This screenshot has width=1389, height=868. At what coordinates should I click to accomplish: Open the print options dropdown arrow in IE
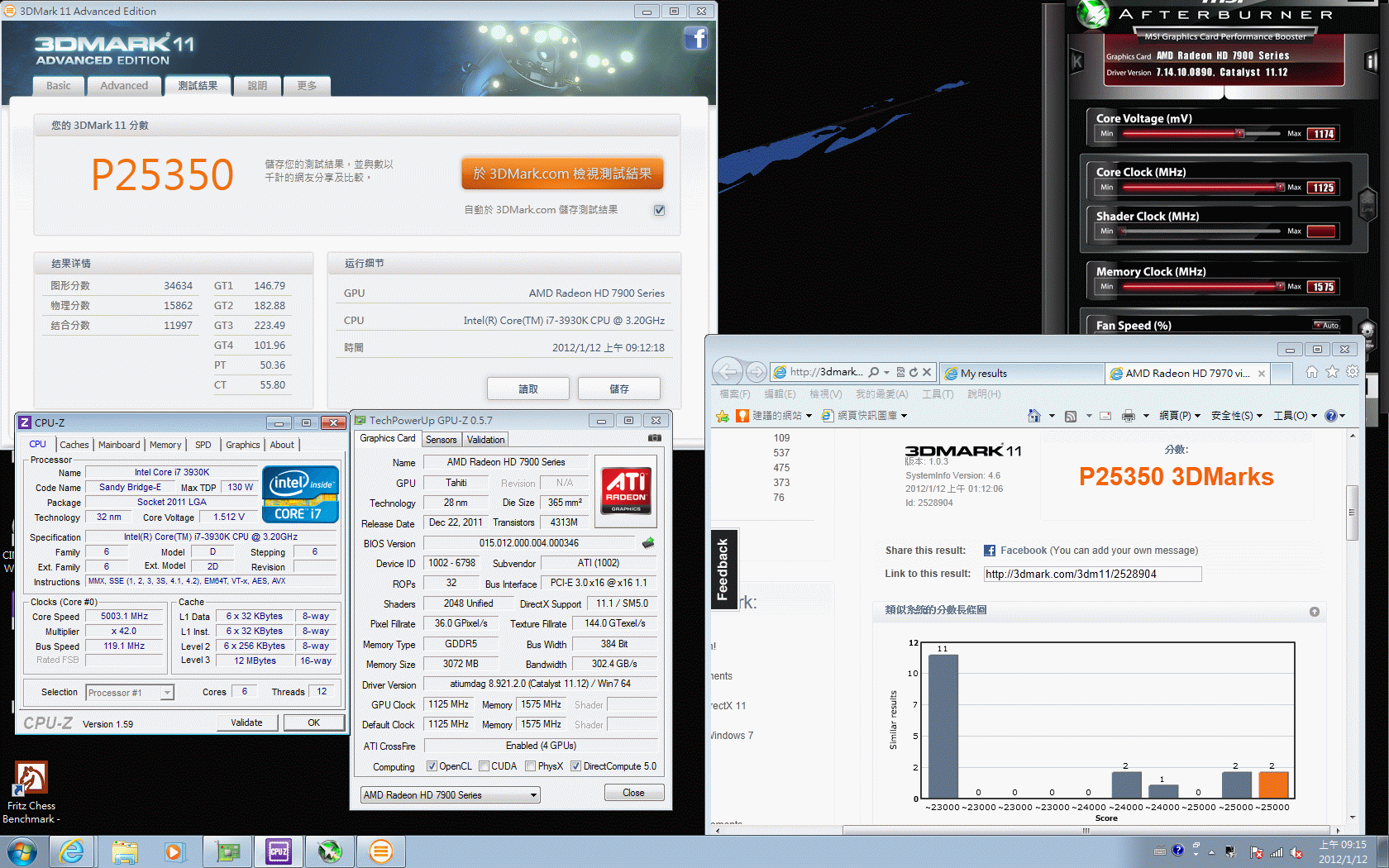(x=1146, y=416)
